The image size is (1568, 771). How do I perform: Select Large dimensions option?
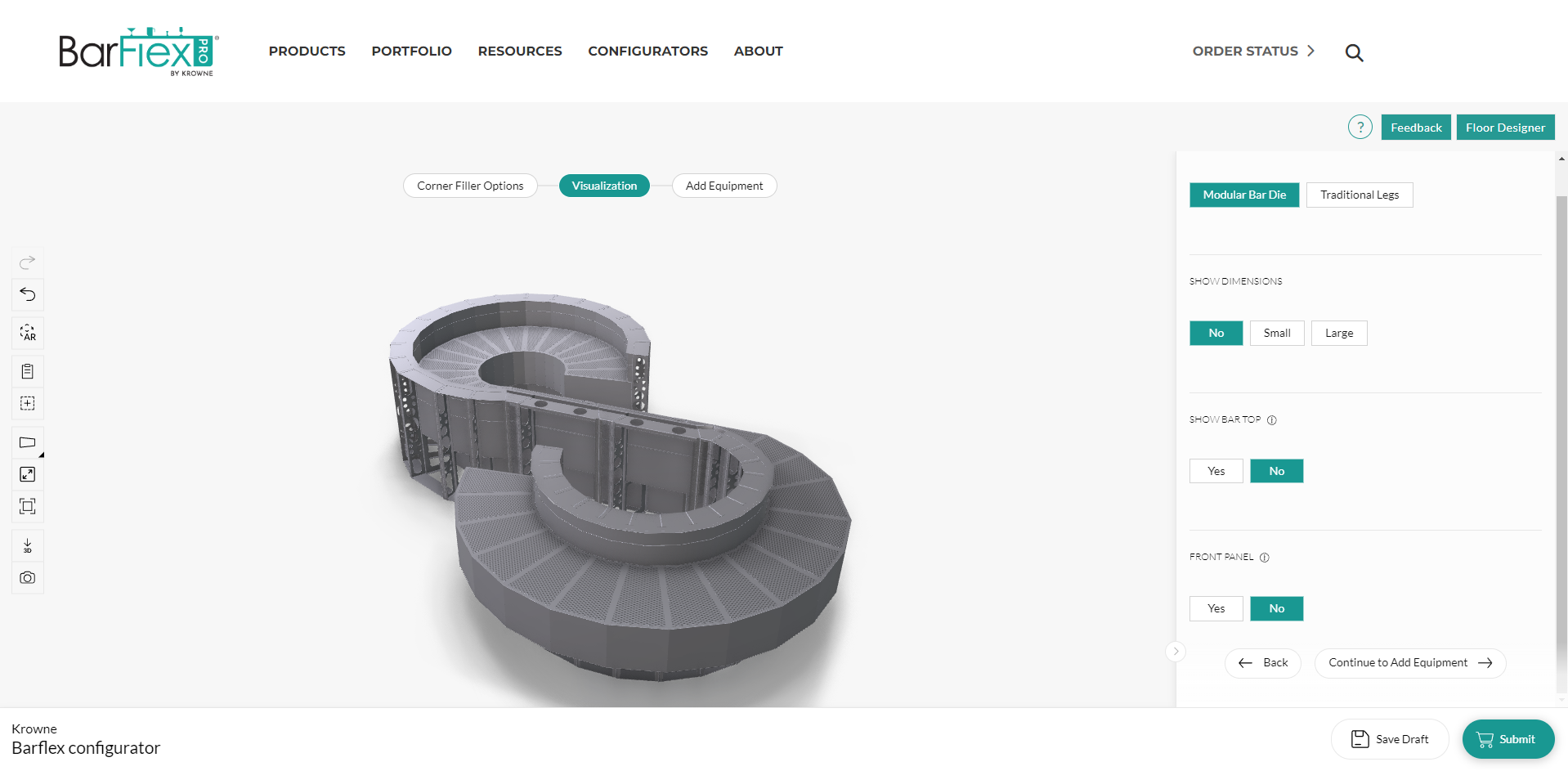1338,334
